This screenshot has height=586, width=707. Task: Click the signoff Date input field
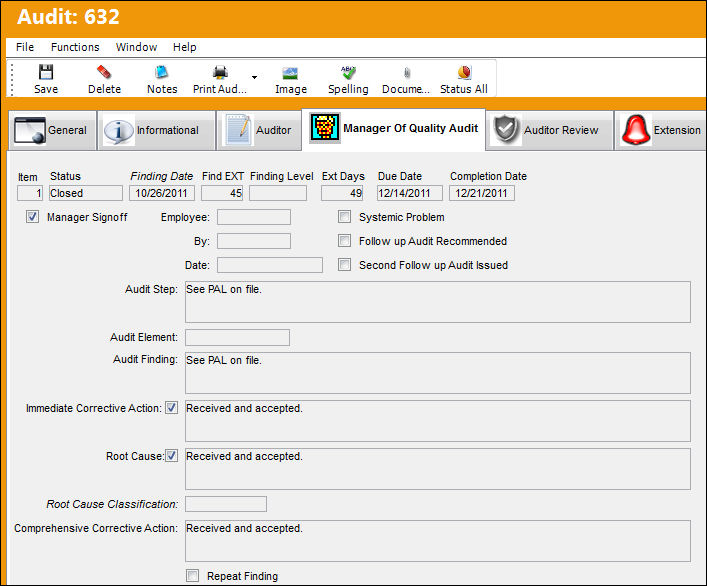[x=270, y=265]
